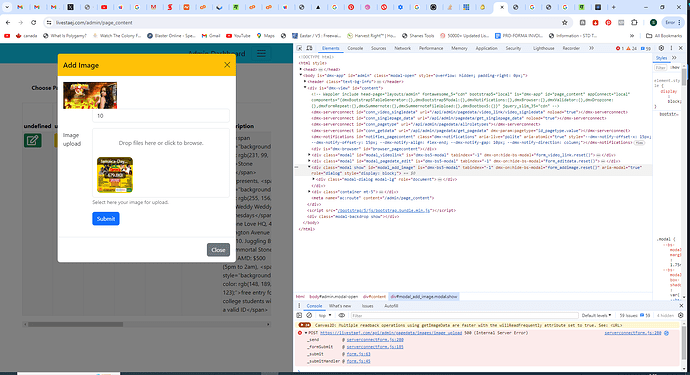The height and width of the screenshot is (375, 690).
Task: Collapse the POST error stack trace
Action: click(x=306, y=333)
